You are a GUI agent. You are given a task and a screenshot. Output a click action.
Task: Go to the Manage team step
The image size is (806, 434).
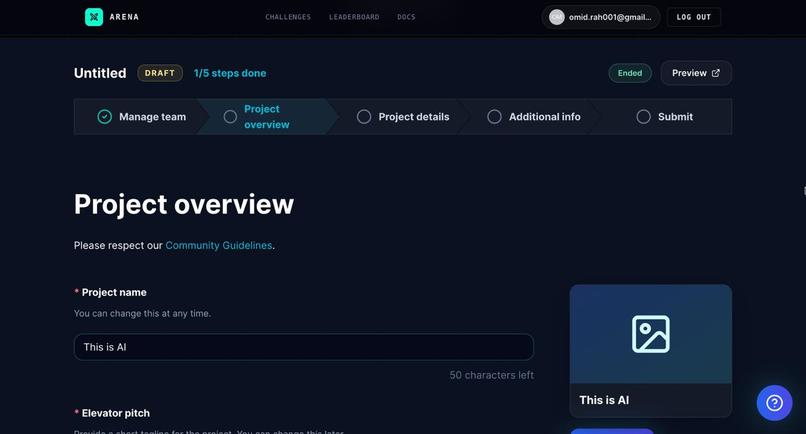(x=142, y=117)
